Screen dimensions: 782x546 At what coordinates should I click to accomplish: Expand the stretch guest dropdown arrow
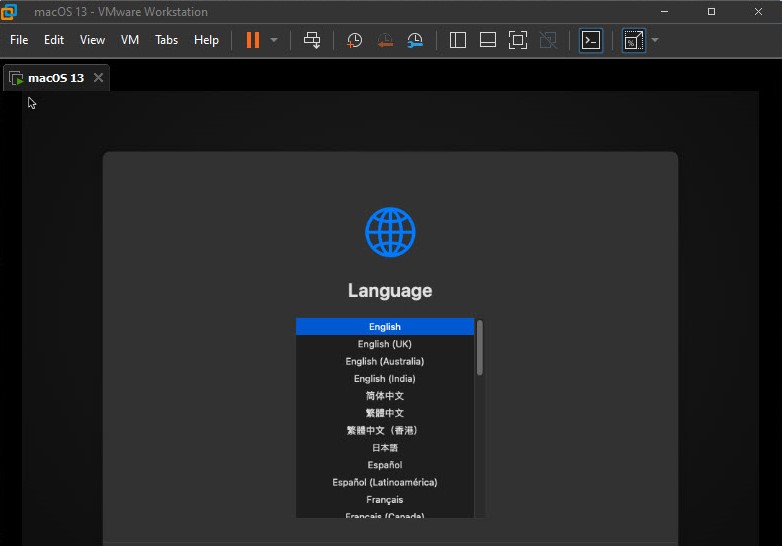click(655, 40)
